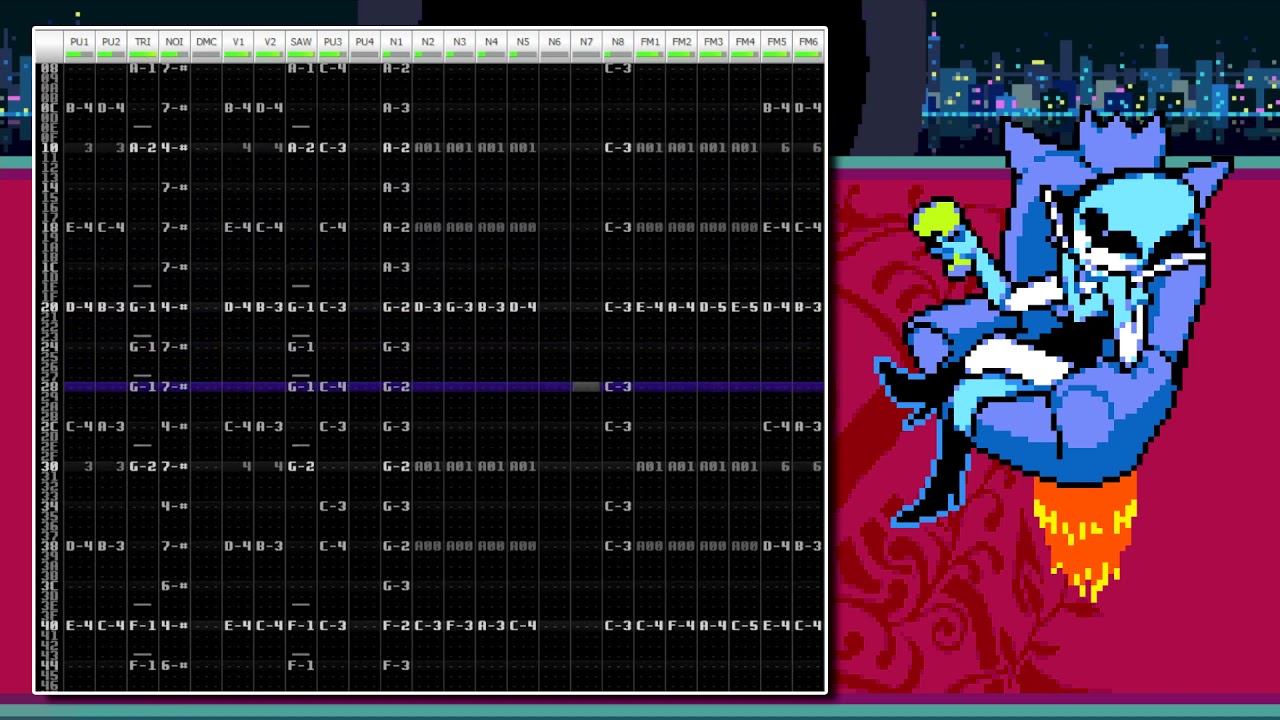Toggle the PU3 channel header
Viewport: 1280px width, 720px height.
click(x=333, y=46)
